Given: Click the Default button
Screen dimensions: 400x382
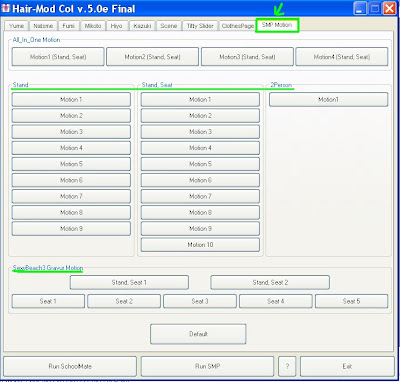Looking at the screenshot, I should [x=198, y=334].
